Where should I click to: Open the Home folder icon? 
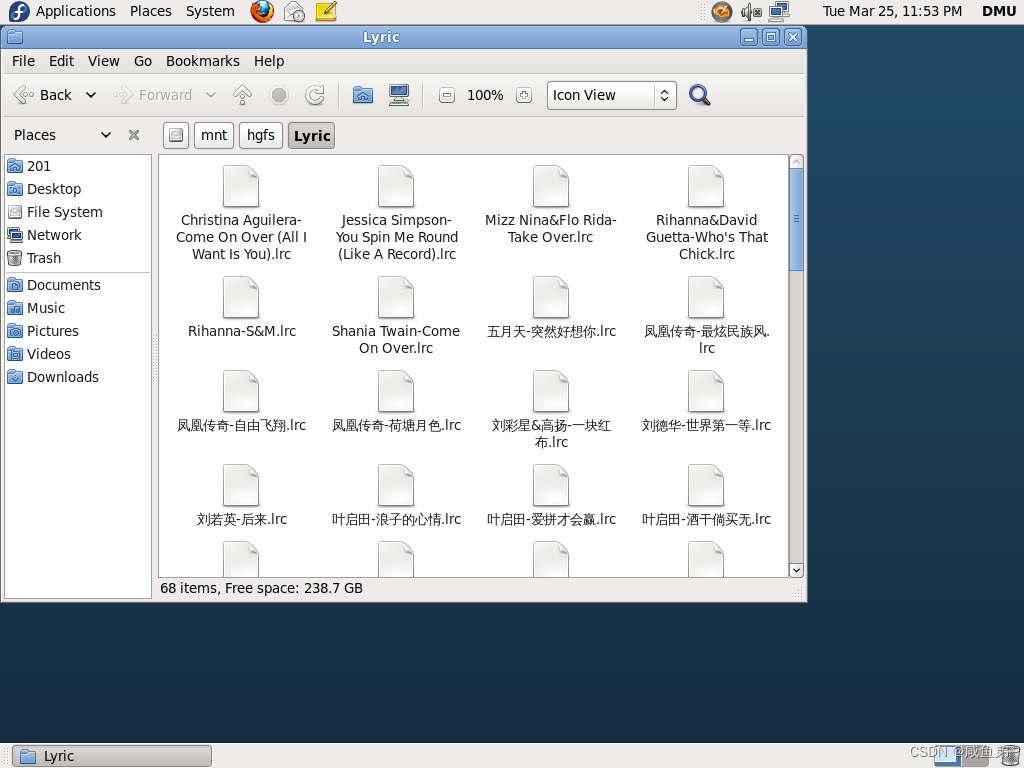coord(362,95)
